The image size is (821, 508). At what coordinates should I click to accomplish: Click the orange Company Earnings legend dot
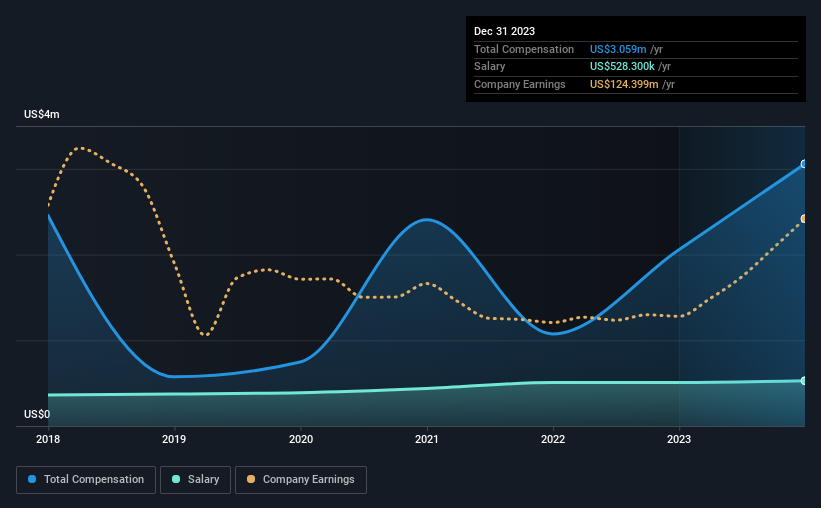(251, 479)
